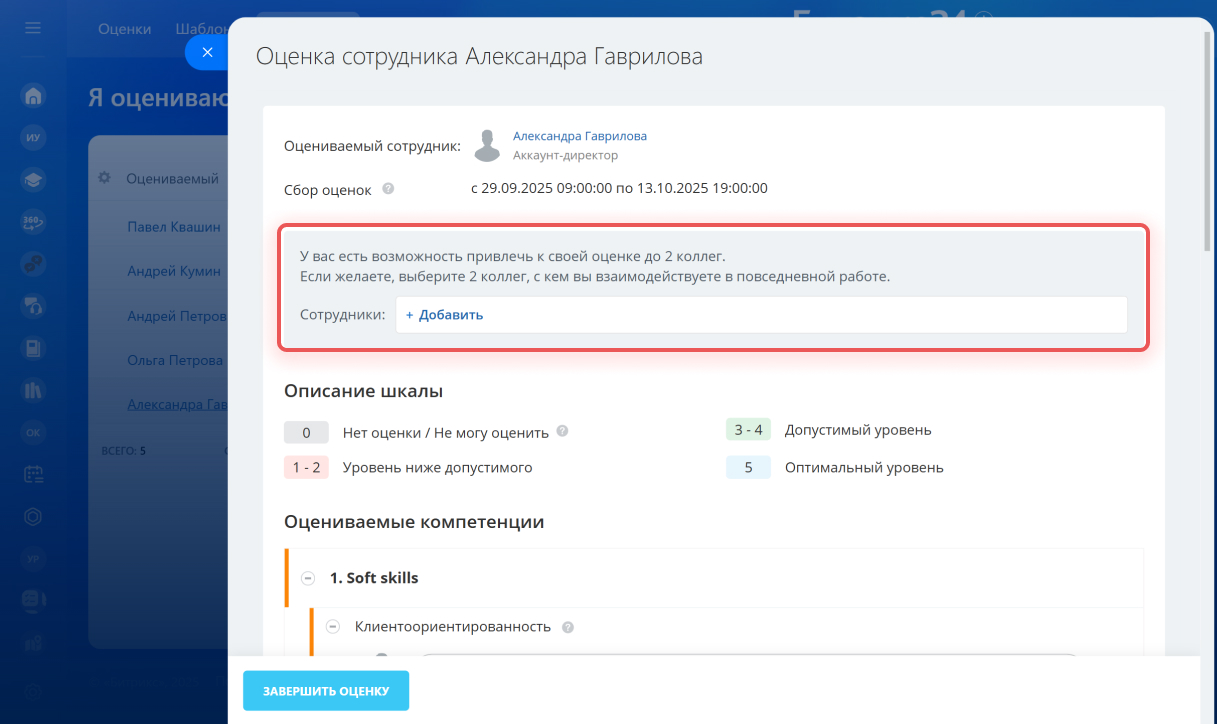Open grid settings gear next to Оцениваемый

[104, 178]
